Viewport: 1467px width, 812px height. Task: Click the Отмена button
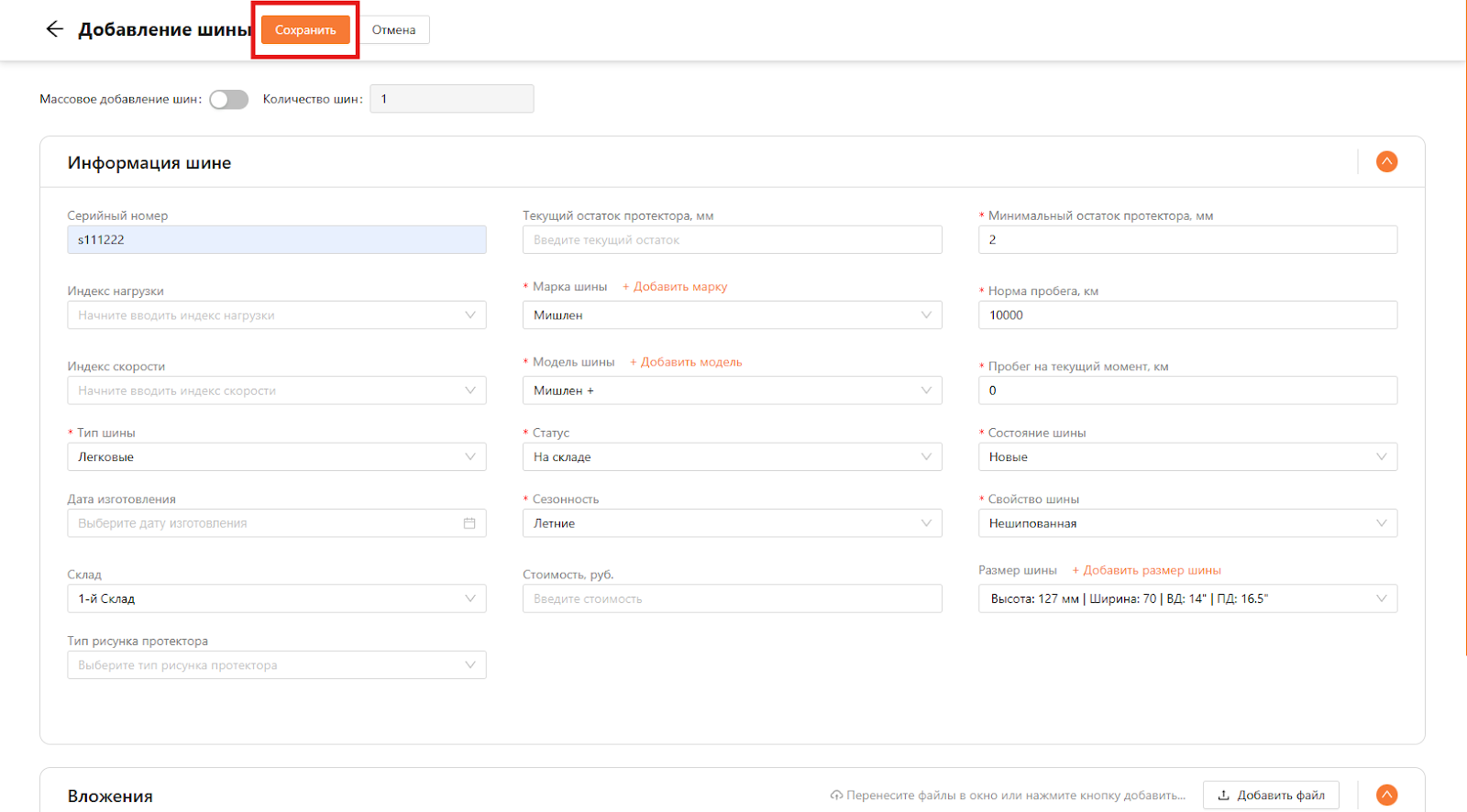tap(393, 30)
